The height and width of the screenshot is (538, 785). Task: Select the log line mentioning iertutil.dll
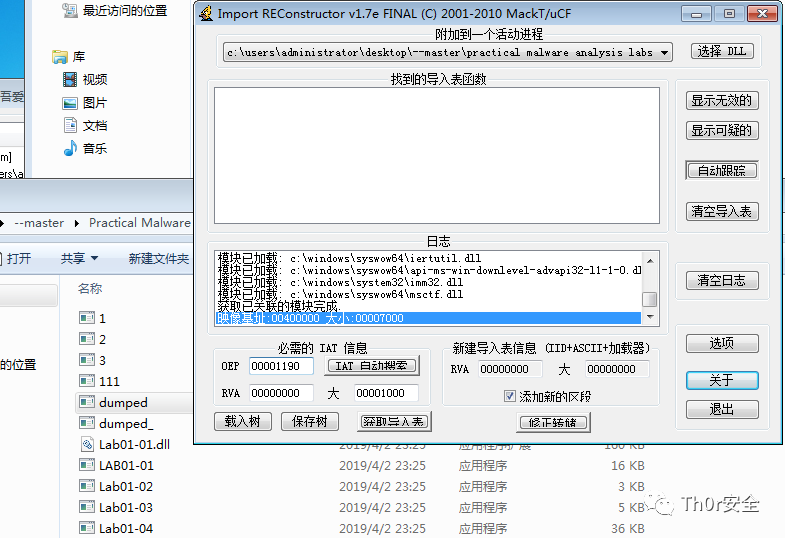(349, 258)
